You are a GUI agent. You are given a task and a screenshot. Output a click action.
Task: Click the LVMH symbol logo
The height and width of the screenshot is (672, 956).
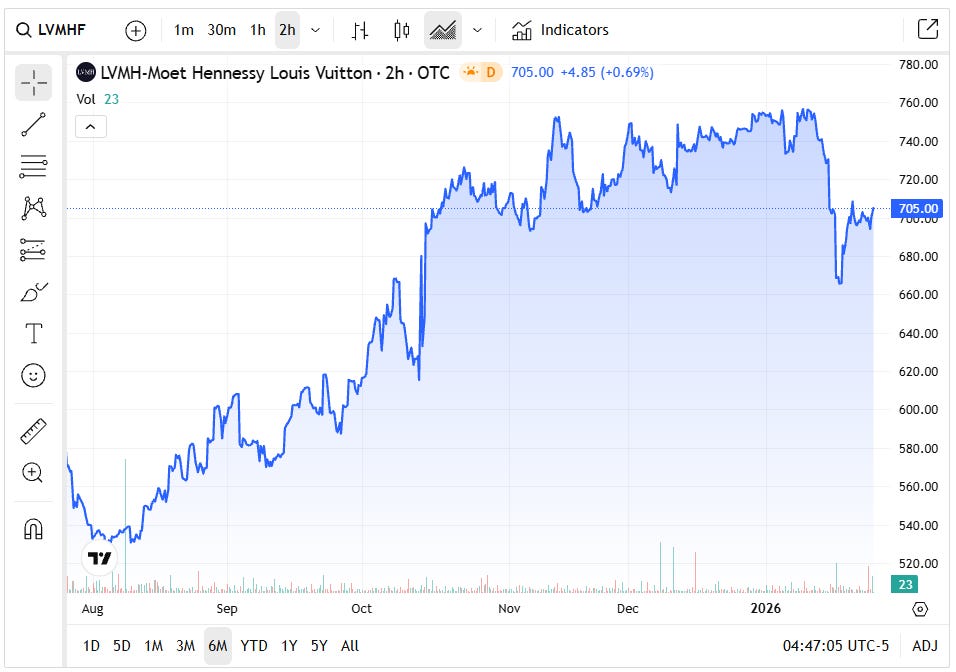tap(85, 73)
